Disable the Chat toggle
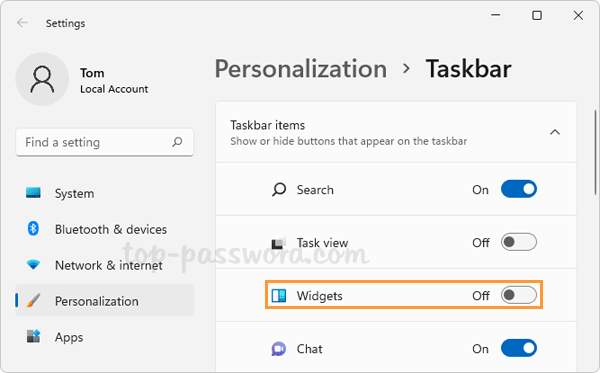This screenshot has height=373, width=600. pyautogui.click(x=519, y=348)
